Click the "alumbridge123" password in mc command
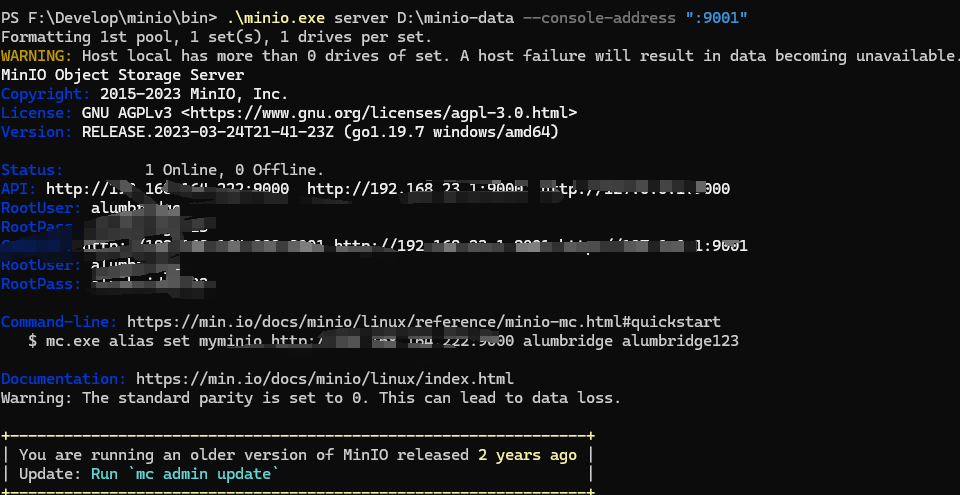This screenshot has height=495, width=960. tap(680, 341)
